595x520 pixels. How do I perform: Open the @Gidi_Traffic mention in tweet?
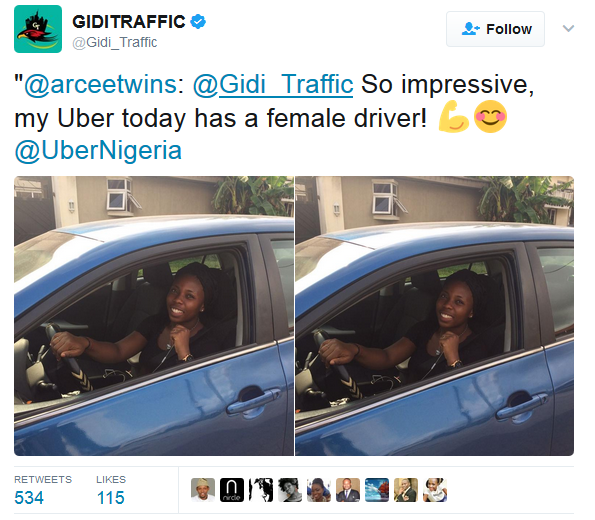[x=273, y=84]
